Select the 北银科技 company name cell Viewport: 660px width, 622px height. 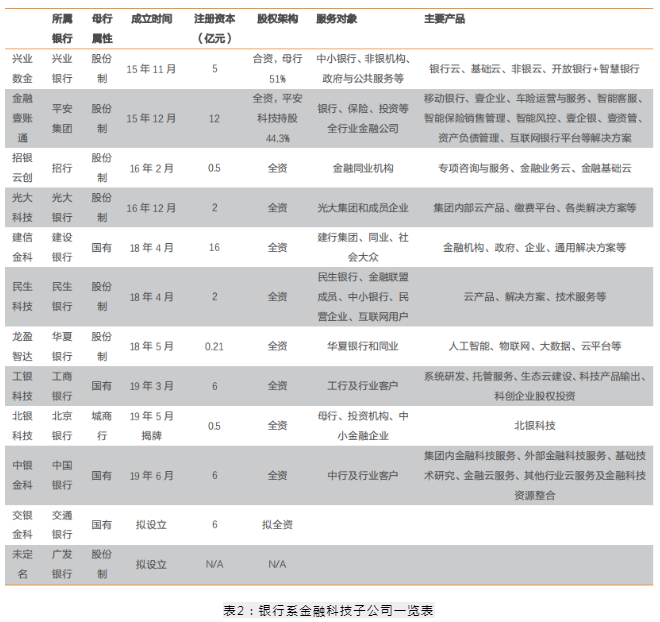tap(22, 425)
